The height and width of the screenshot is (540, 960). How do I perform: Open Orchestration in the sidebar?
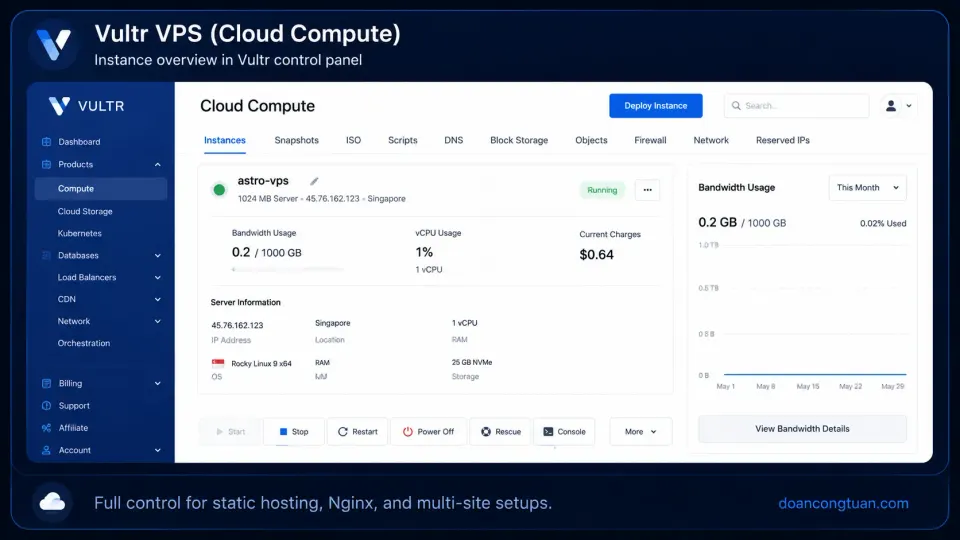point(84,343)
